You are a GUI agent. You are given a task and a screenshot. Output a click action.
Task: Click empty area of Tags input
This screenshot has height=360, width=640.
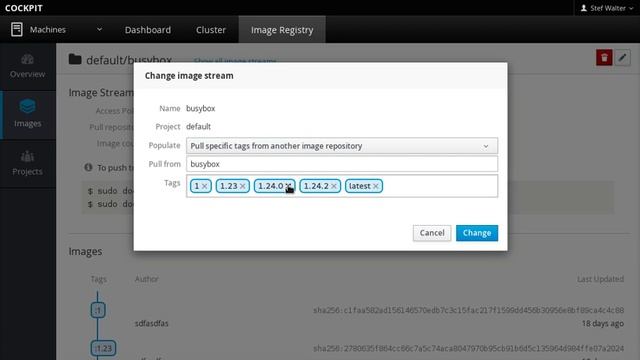[440, 186]
